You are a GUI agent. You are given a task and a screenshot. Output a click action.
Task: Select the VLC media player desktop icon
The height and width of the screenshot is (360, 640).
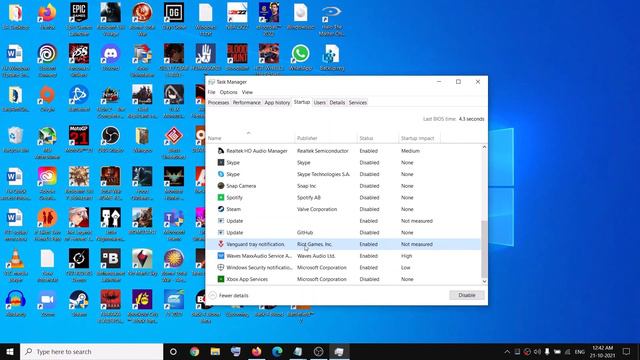16,265
